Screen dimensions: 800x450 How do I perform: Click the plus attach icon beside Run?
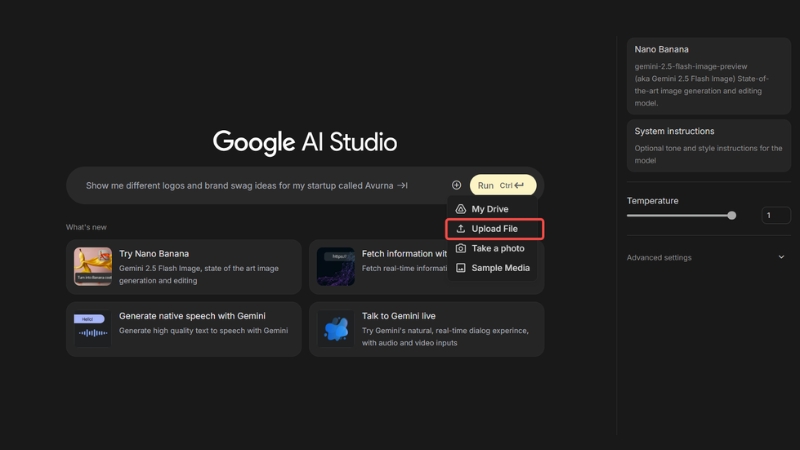(x=456, y=185)
